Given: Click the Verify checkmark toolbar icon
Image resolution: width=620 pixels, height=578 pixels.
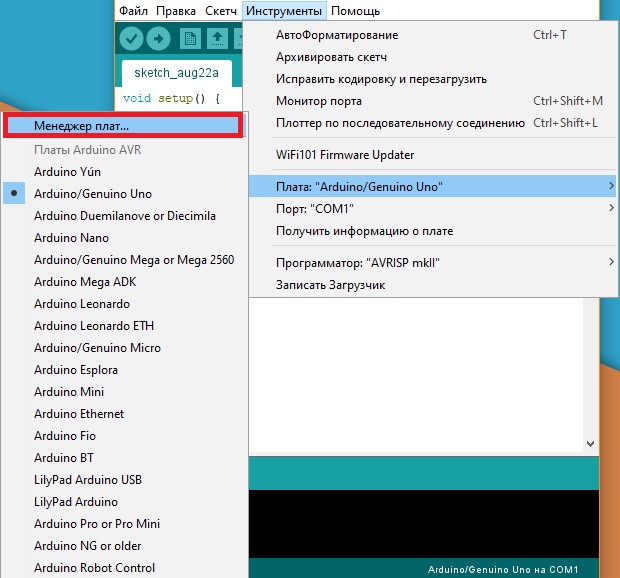Looking at the screenshot, I should coord(131,39).
